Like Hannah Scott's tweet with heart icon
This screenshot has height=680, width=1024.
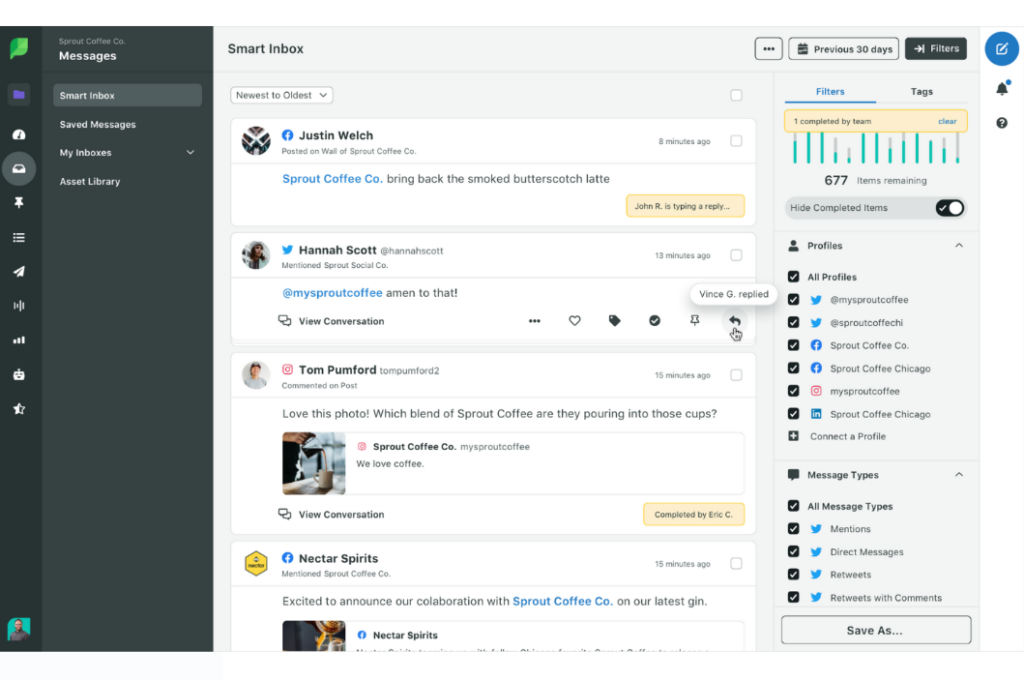click(574, 321)
